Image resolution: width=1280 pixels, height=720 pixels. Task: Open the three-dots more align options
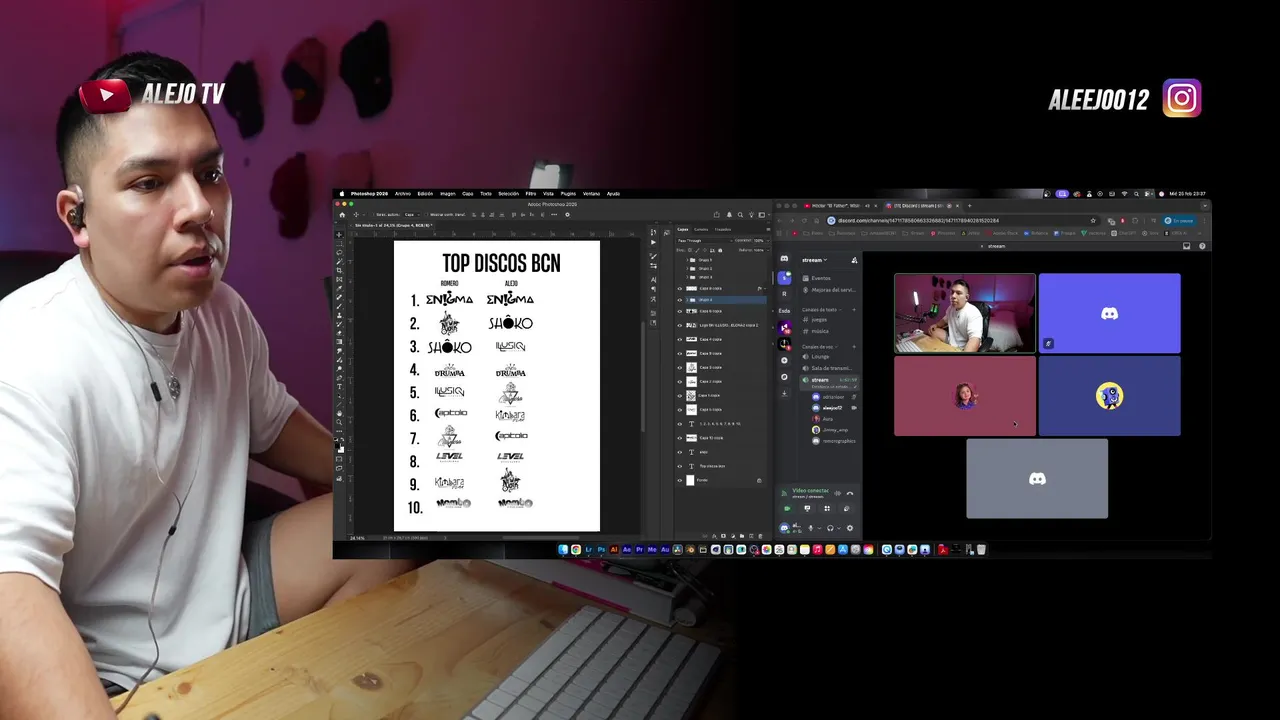[554, 214]
